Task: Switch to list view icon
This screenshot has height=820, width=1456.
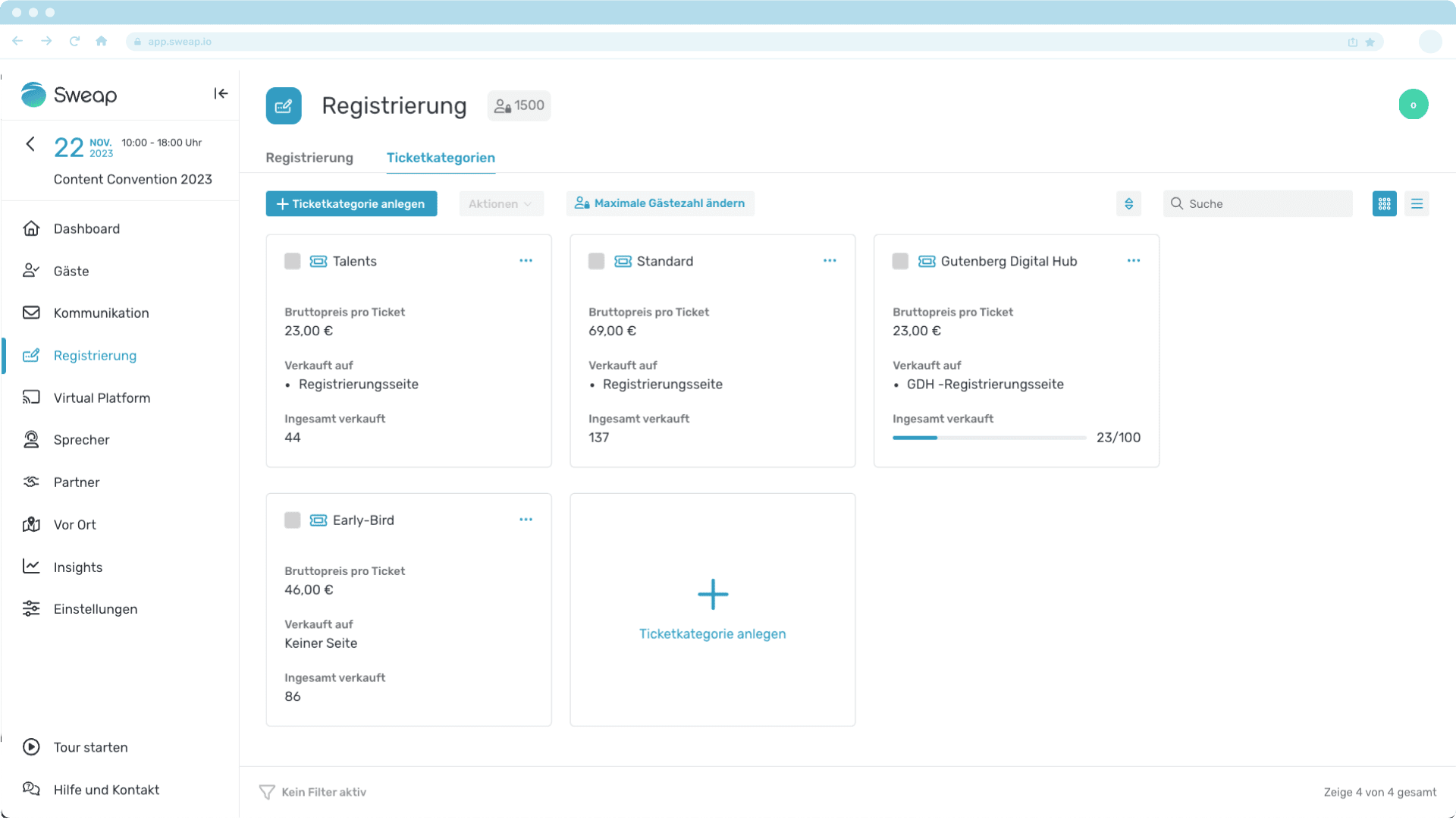Action: pyautogui.click(x=1417, y=203)
